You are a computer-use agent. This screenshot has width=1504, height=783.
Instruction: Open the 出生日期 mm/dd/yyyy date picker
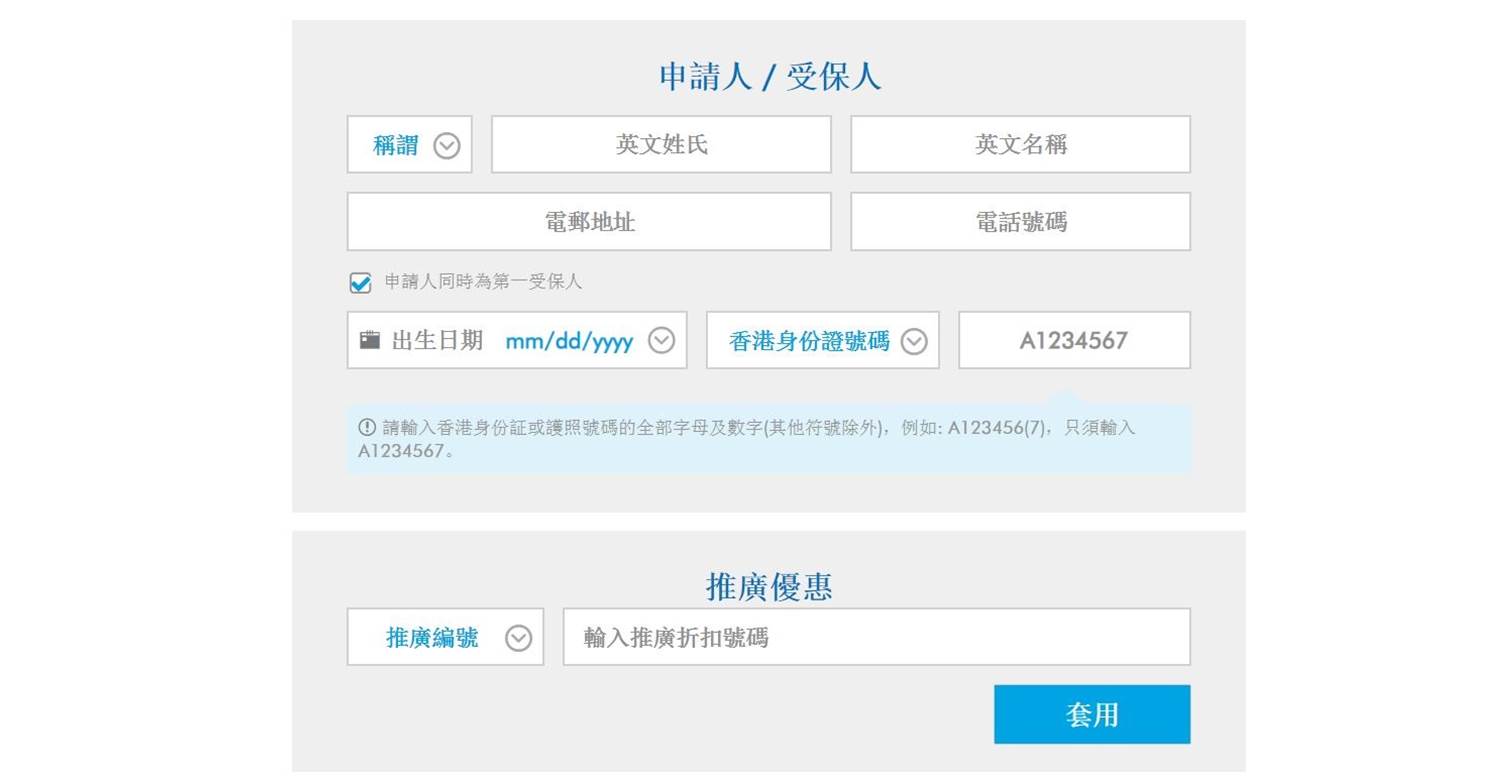[517, 340]
